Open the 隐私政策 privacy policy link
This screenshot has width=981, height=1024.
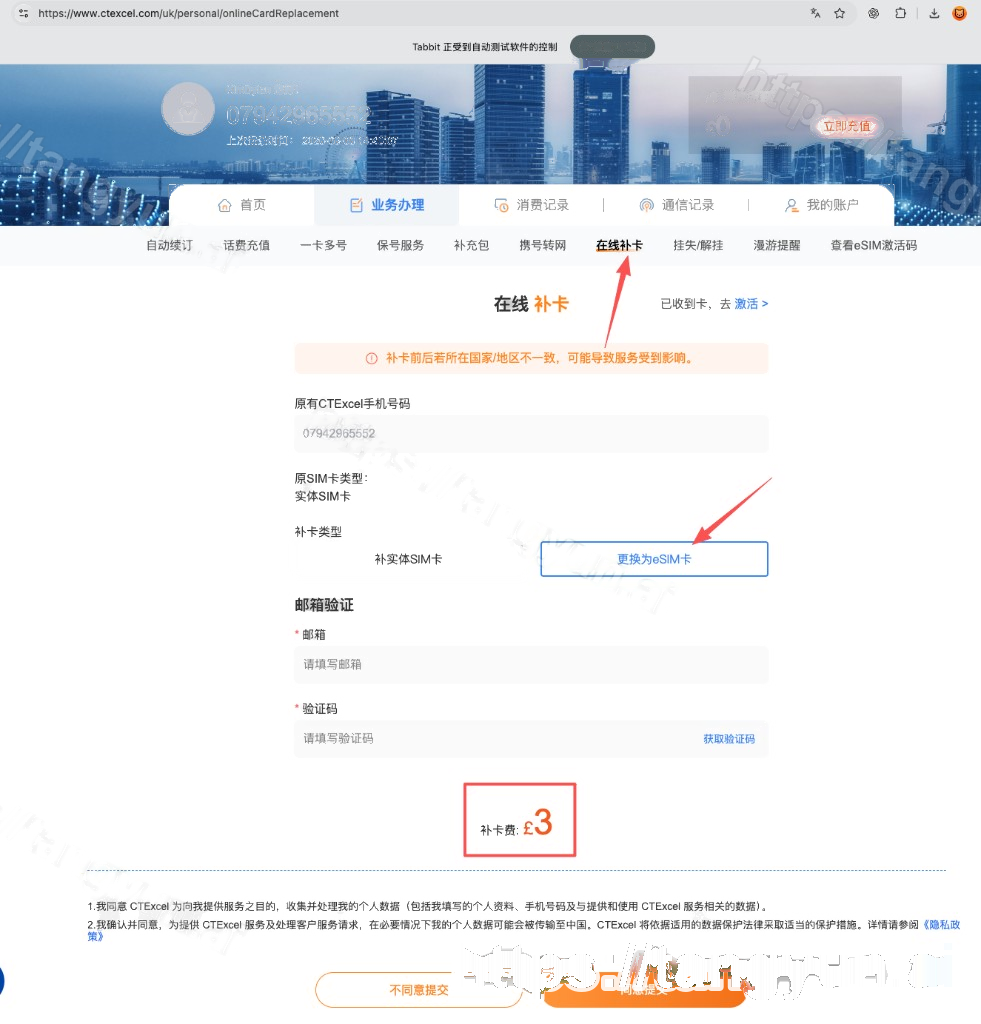[941, 925]
